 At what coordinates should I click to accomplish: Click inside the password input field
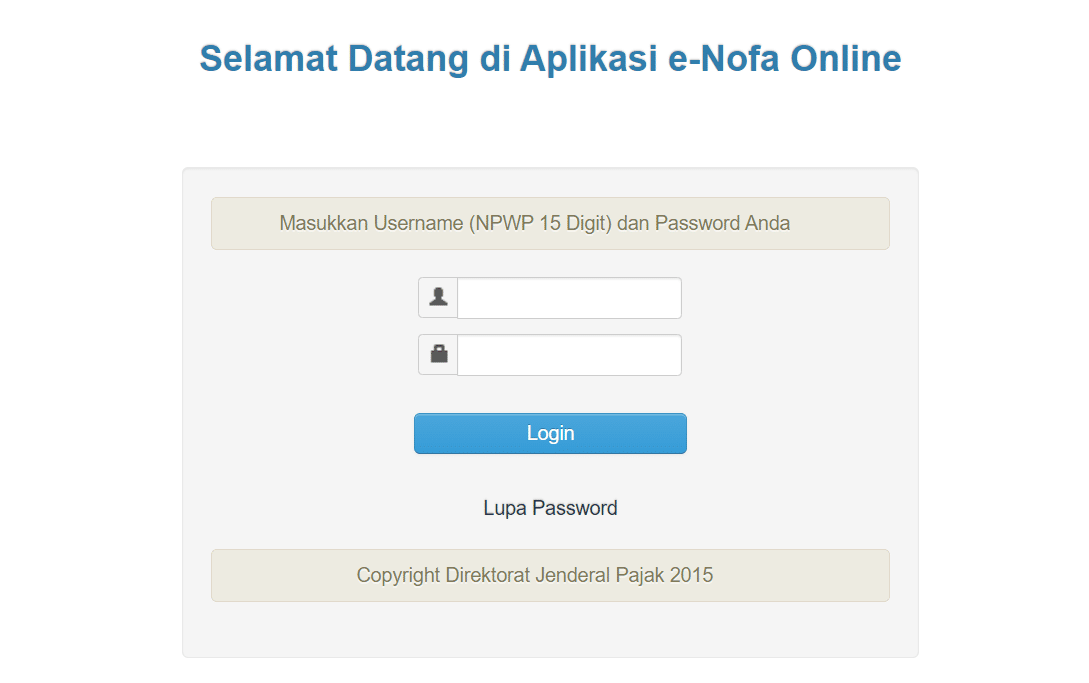568,354
